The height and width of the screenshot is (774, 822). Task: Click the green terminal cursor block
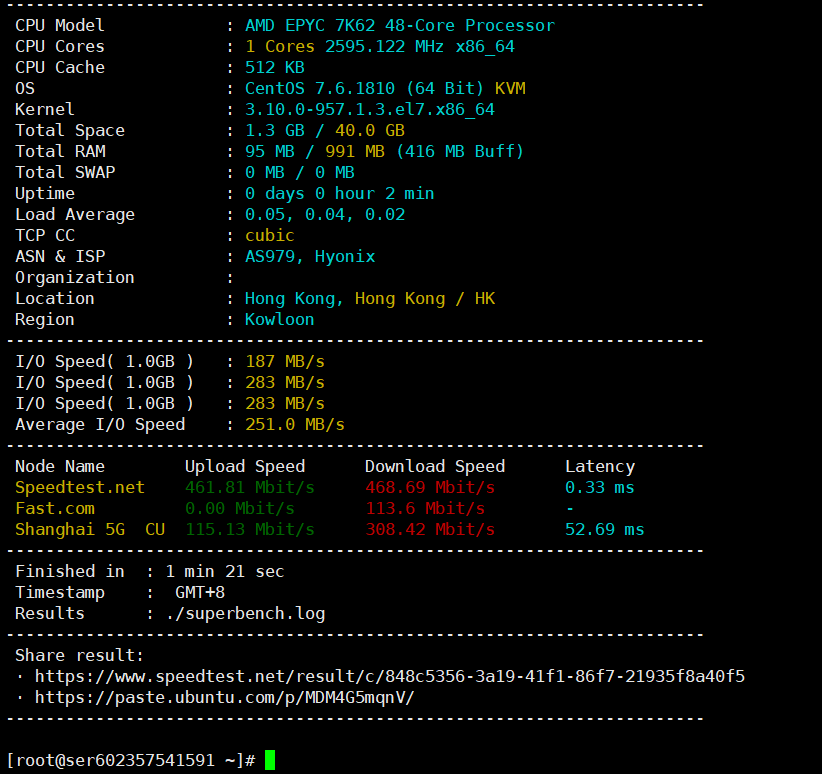click(x=269, y=760)
